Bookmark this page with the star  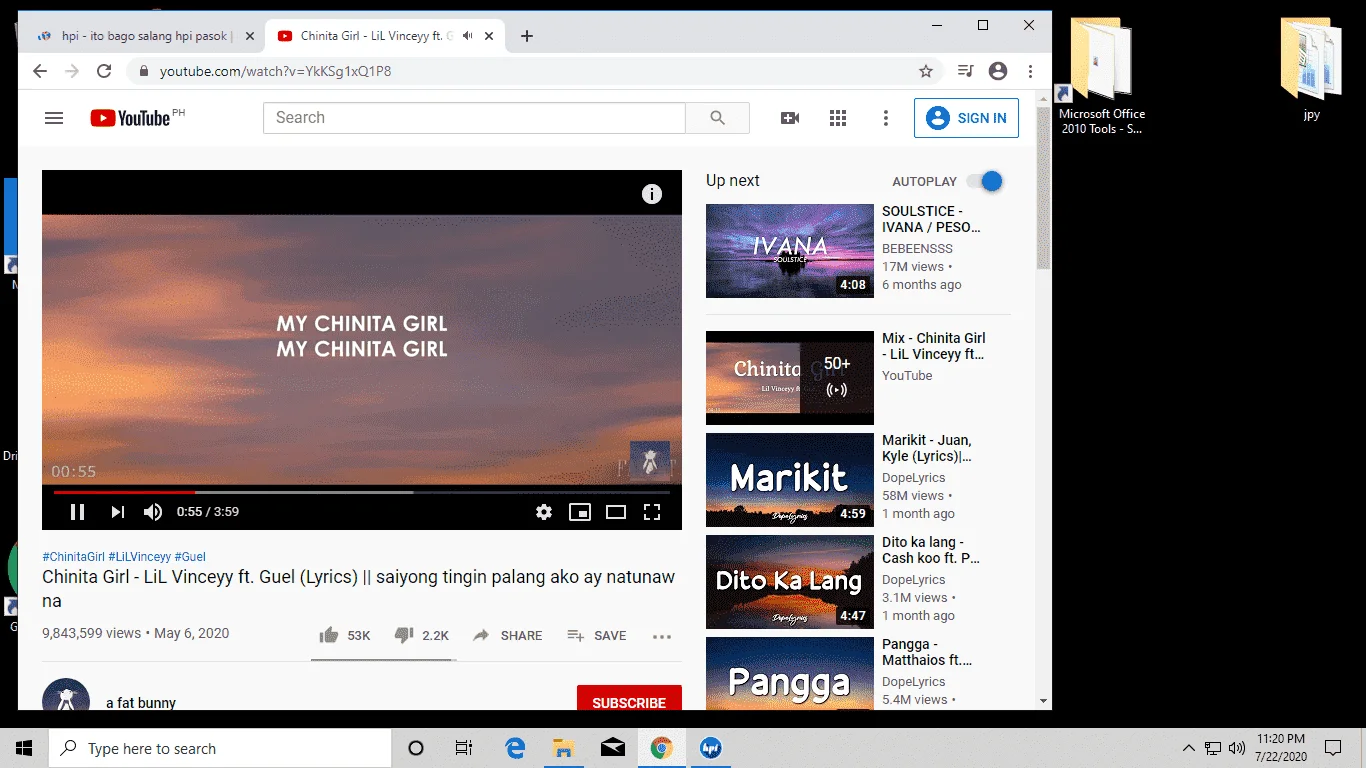926,71
